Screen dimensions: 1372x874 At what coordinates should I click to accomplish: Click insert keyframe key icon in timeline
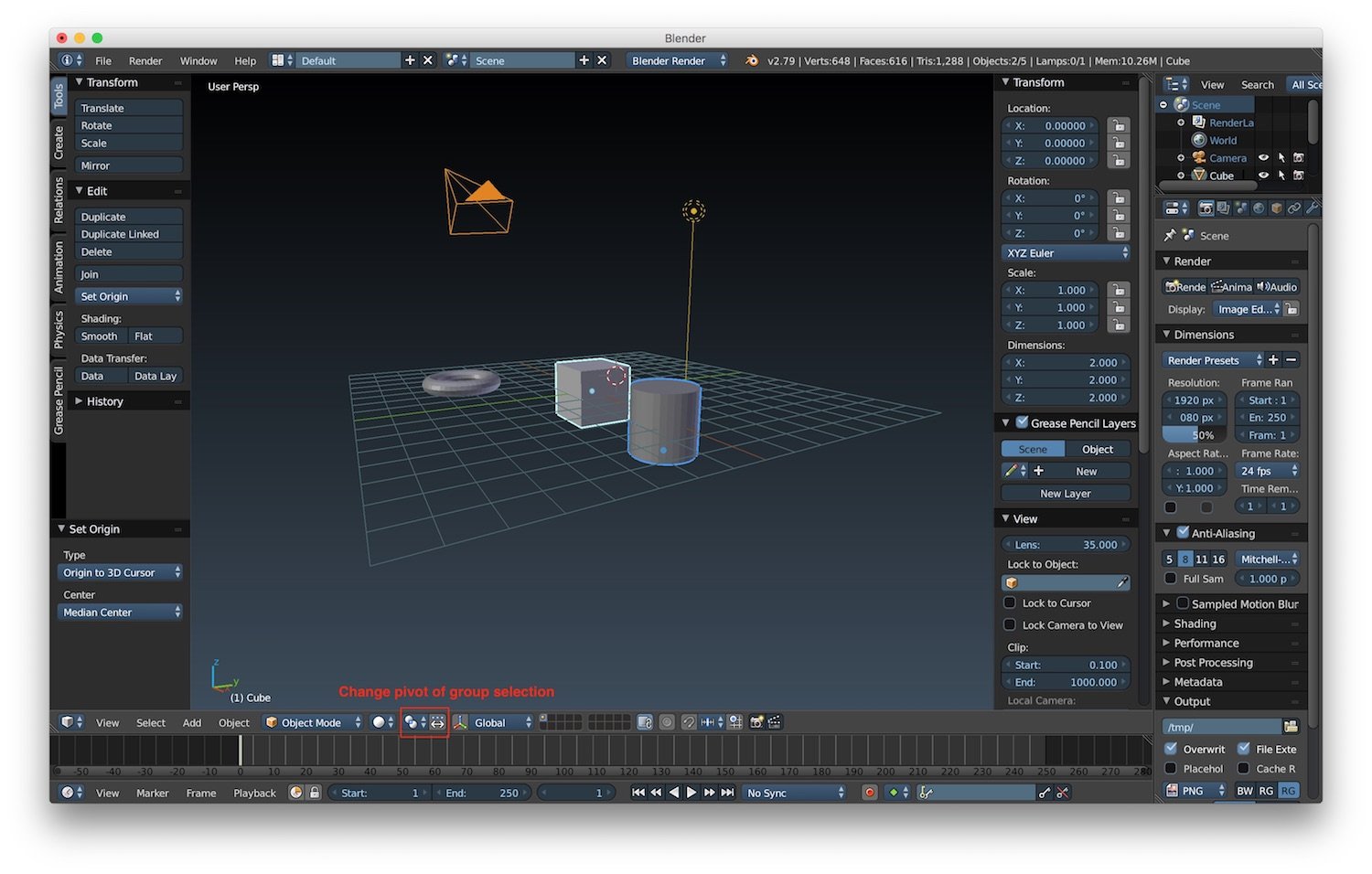pyautogui.click(x=1045, y=793)
